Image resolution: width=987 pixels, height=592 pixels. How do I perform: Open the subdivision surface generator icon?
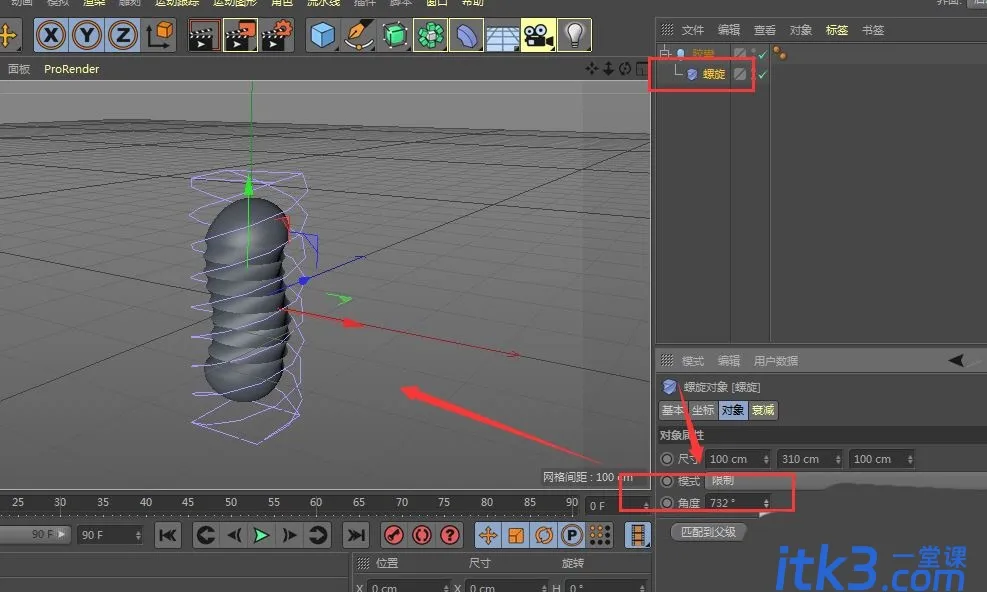pos(395,35)
